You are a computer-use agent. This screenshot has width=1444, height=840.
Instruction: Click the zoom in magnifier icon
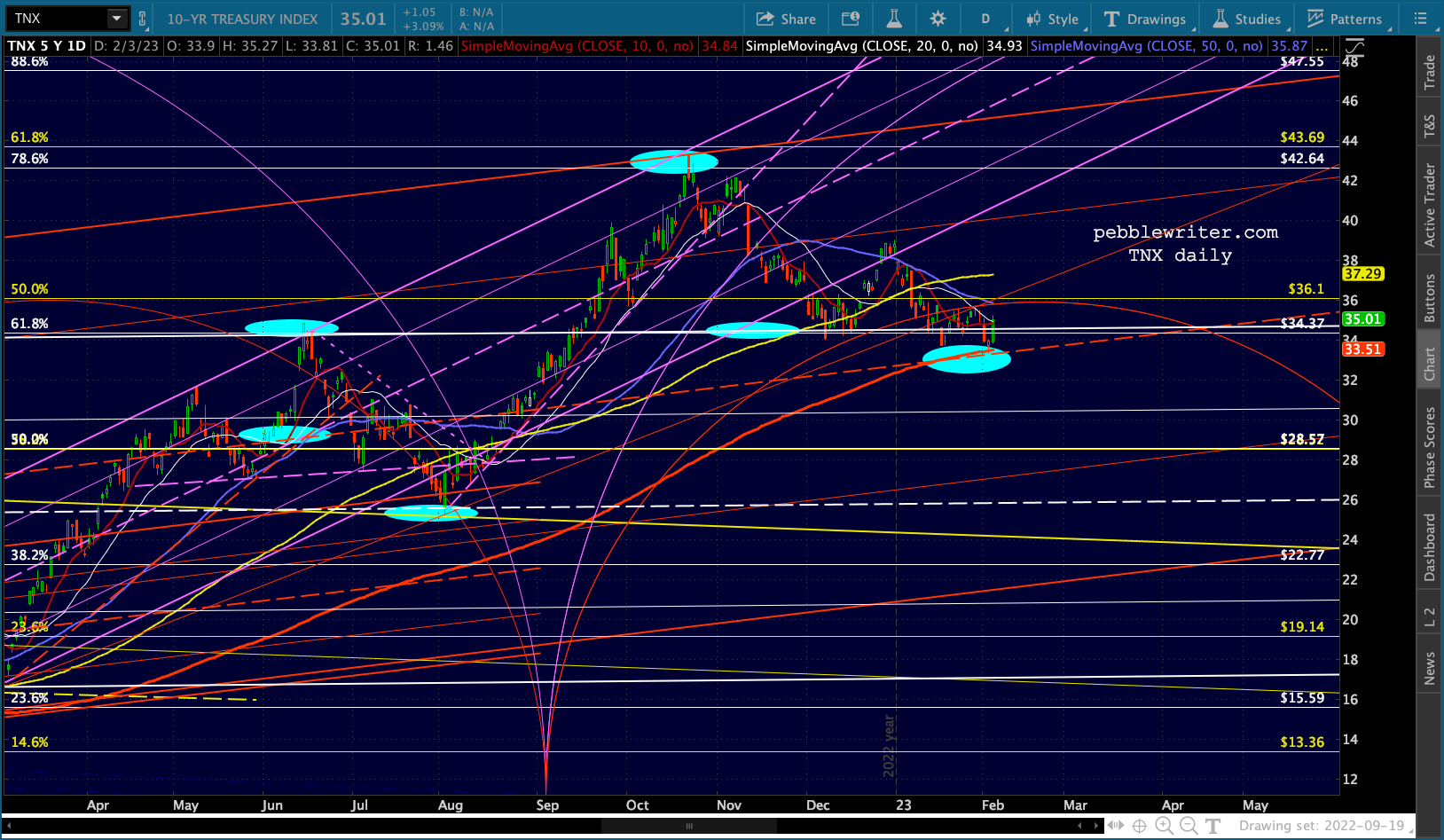1165,826
